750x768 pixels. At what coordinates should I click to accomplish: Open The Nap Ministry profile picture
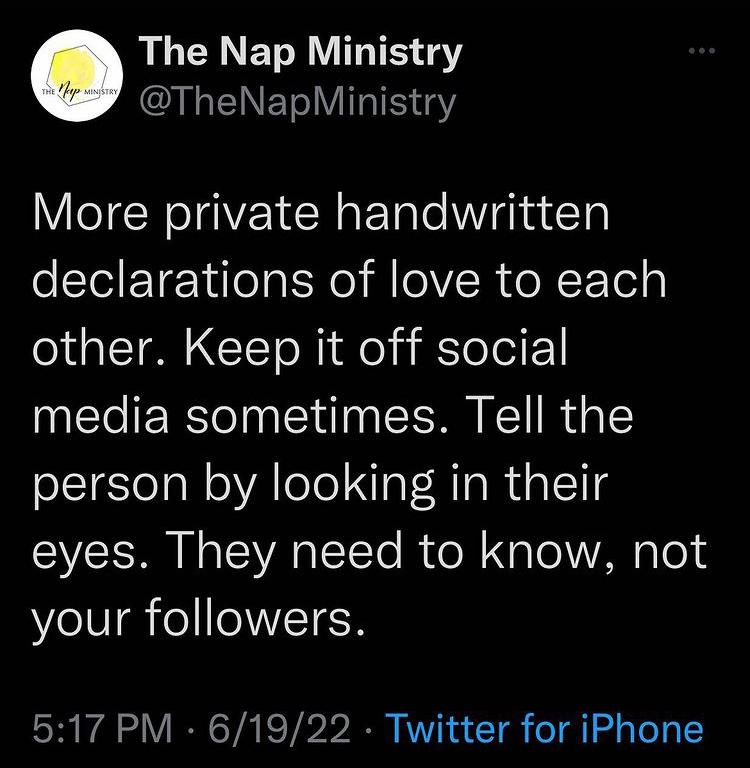click(76, 75)
